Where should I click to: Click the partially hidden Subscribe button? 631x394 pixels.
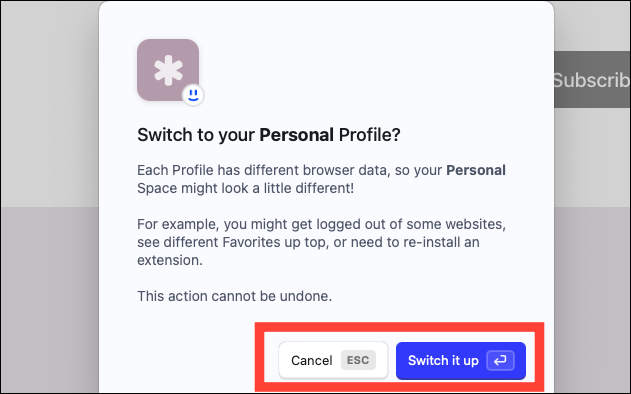(592, 80)
